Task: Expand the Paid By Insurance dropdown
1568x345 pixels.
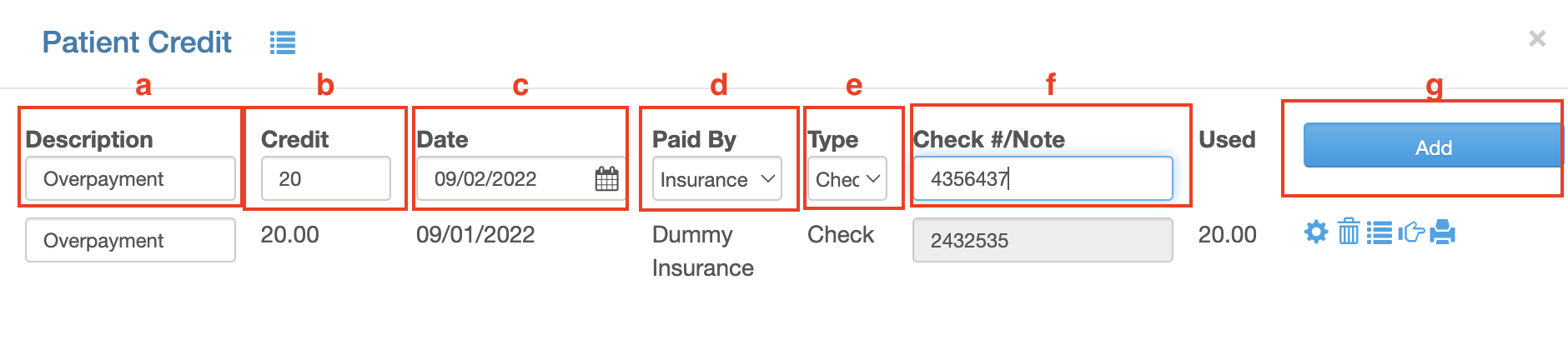Action: pos(717,178)
